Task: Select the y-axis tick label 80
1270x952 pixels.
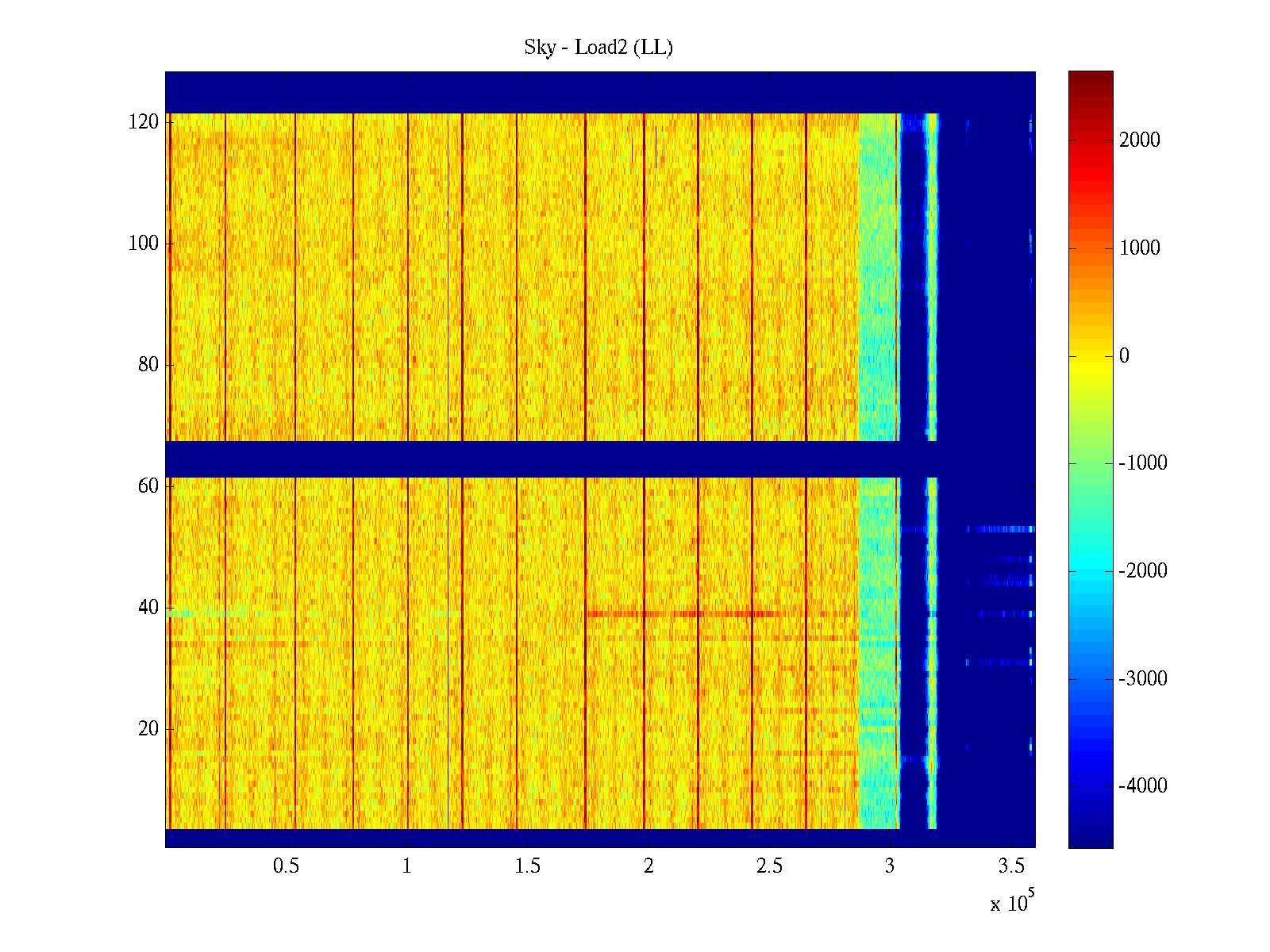Action: 148,365
